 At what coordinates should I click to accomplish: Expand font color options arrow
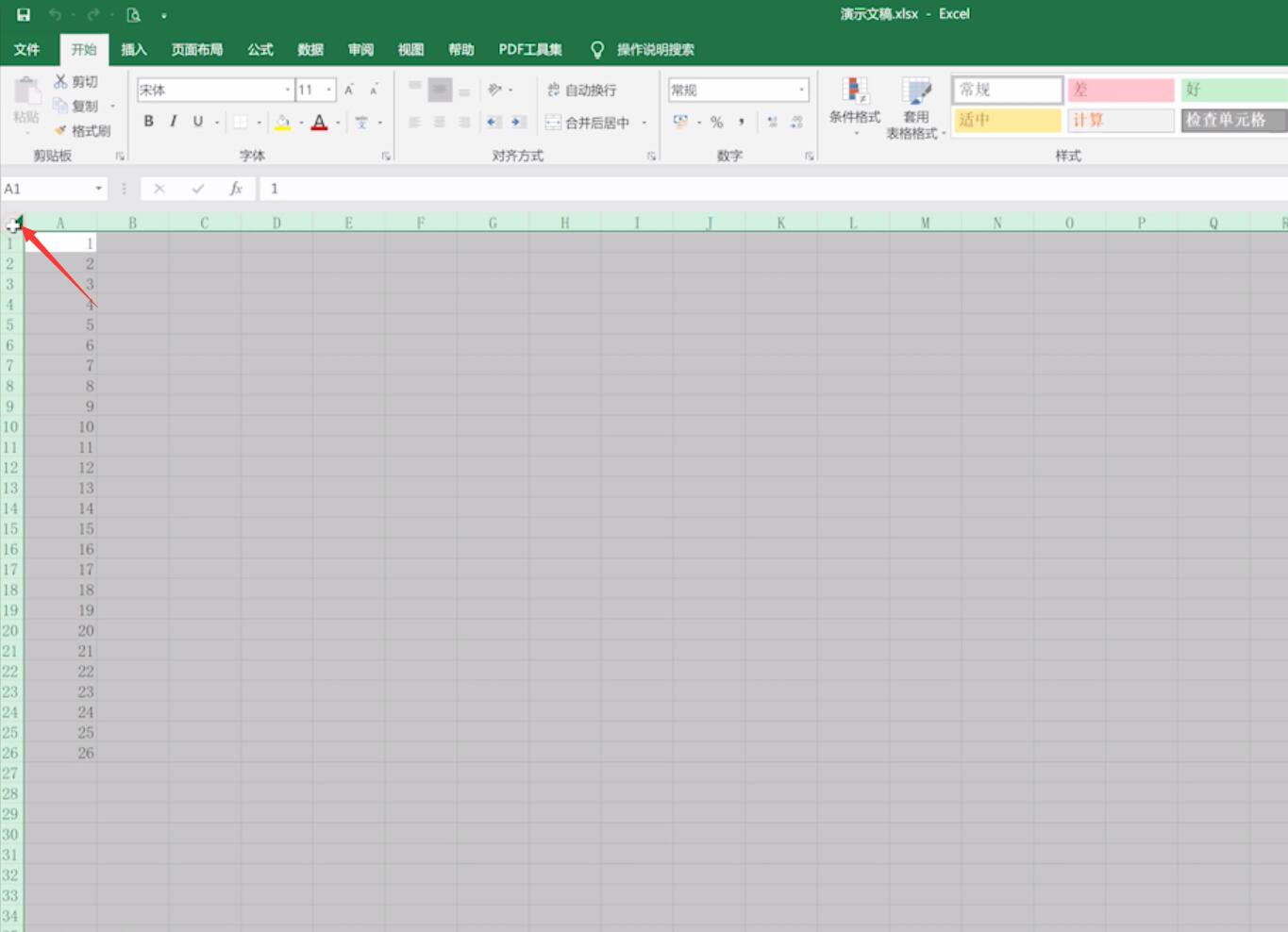tap(338, 122)
